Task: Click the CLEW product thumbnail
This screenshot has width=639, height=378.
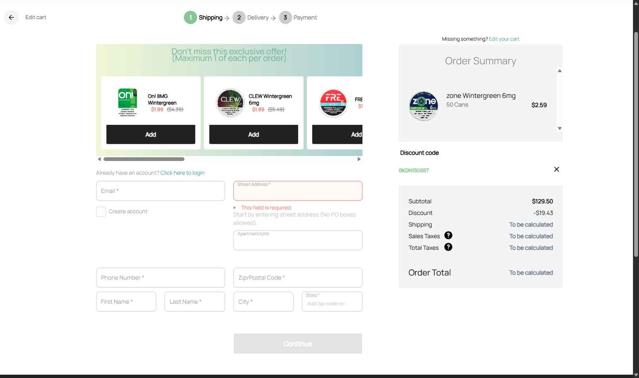Action: (x=230, y=103)
